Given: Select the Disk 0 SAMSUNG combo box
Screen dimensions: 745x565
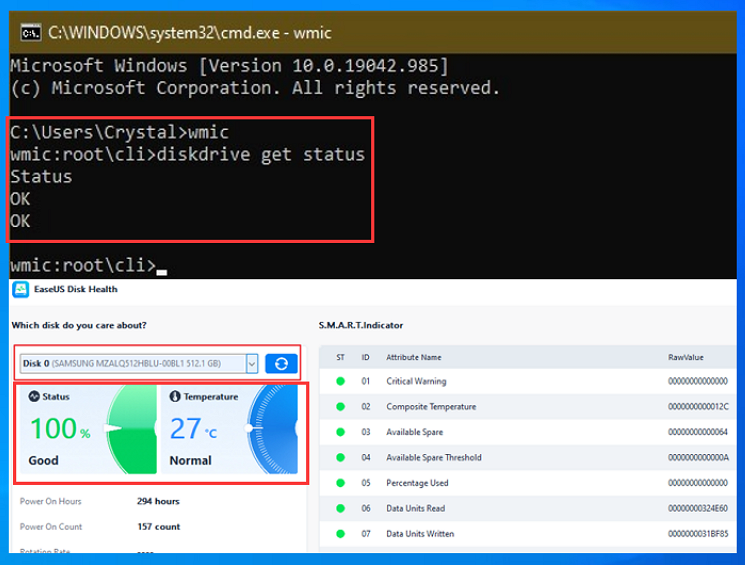Looking at the screenshot, I should pyautogui.click(x=139, y=364).
